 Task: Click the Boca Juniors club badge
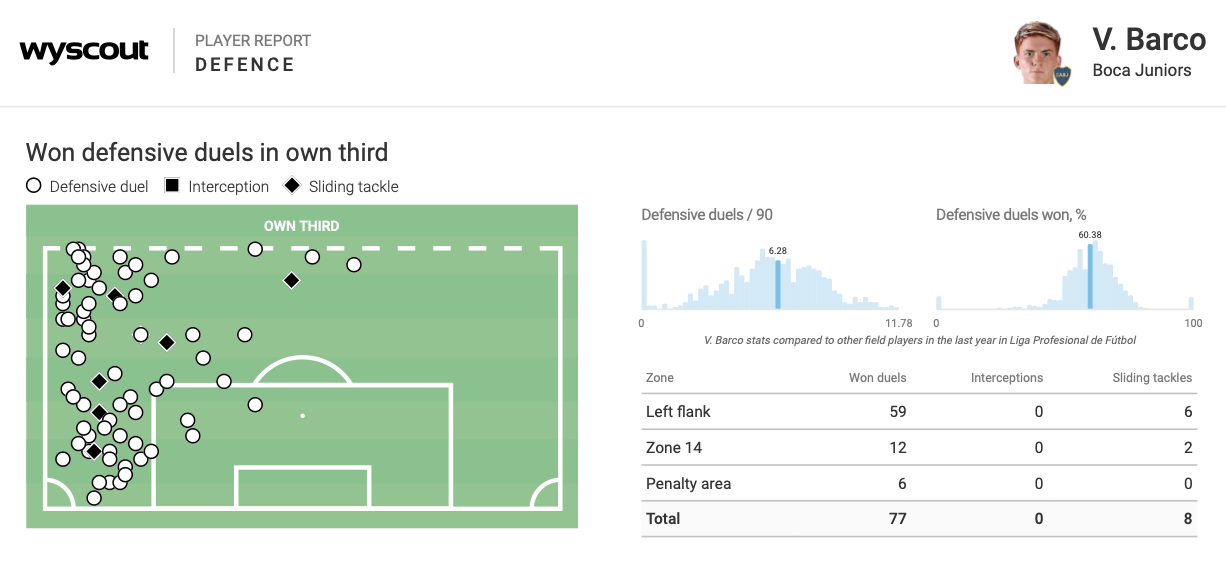coord(1062,75)
